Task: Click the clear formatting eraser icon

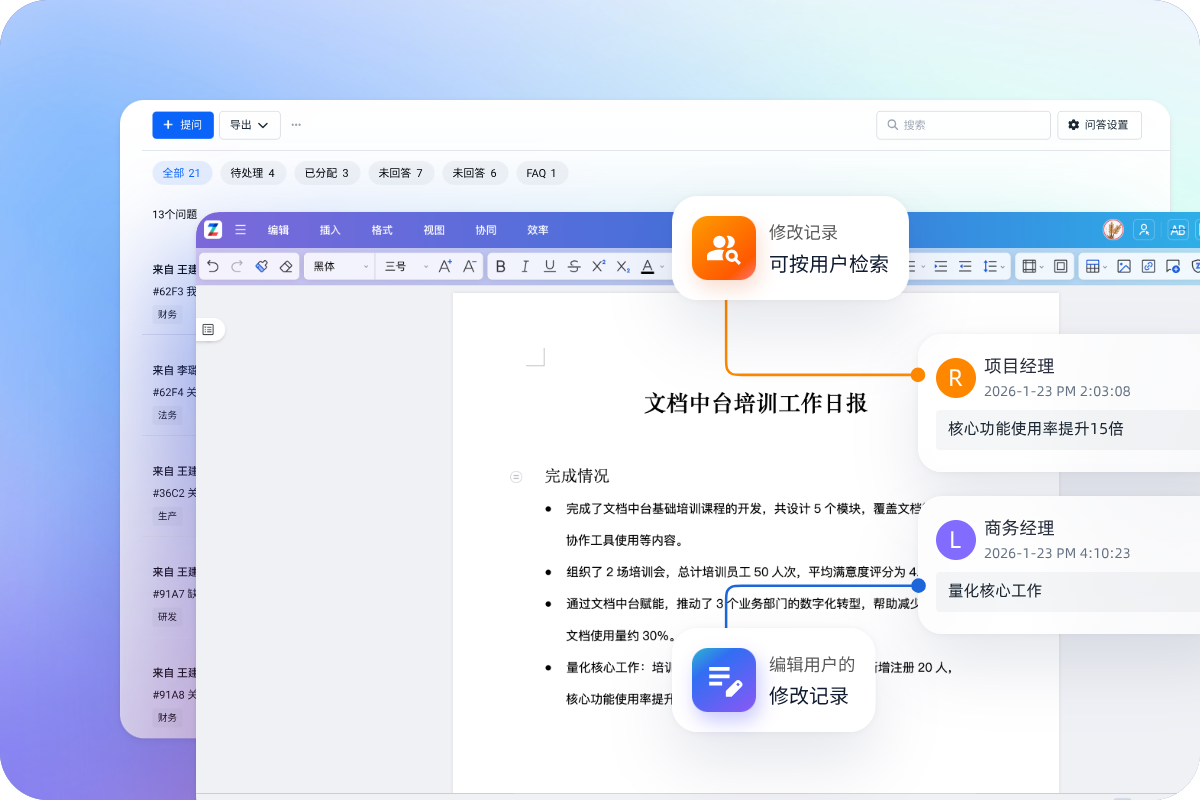Action: (286, 266)
